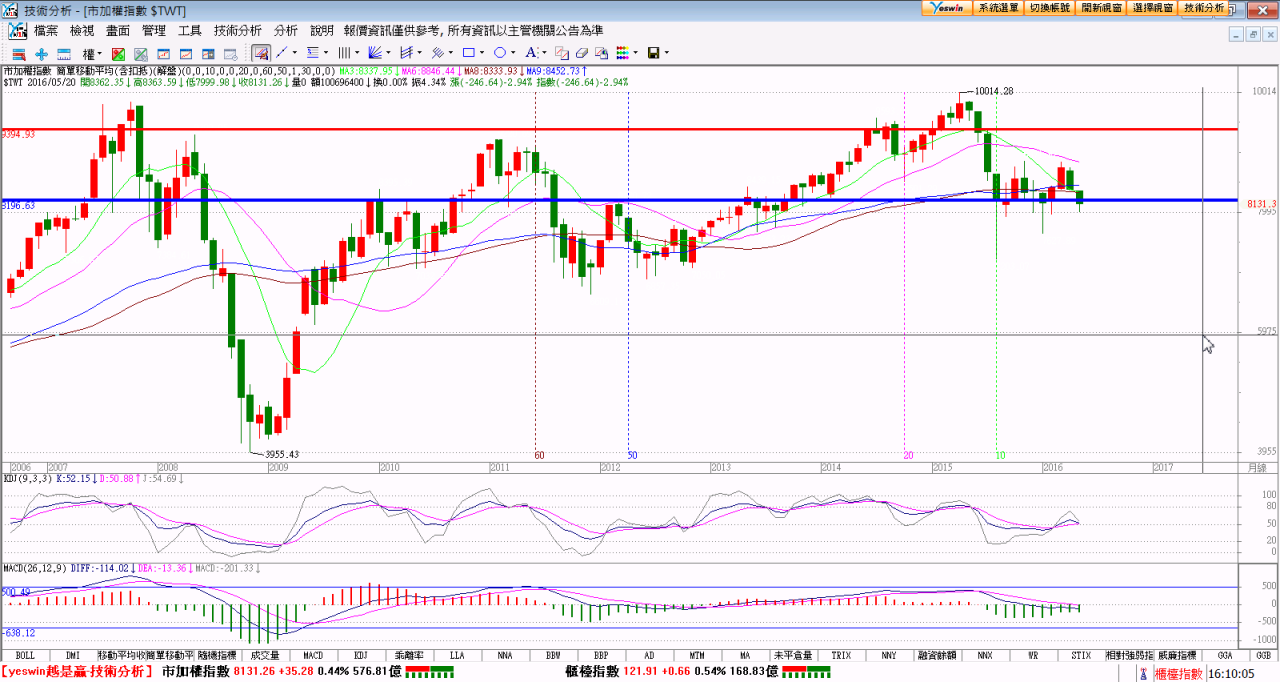
Task: Expand the vertical lines tool dropdown arrow
Action: pos(357,53)
